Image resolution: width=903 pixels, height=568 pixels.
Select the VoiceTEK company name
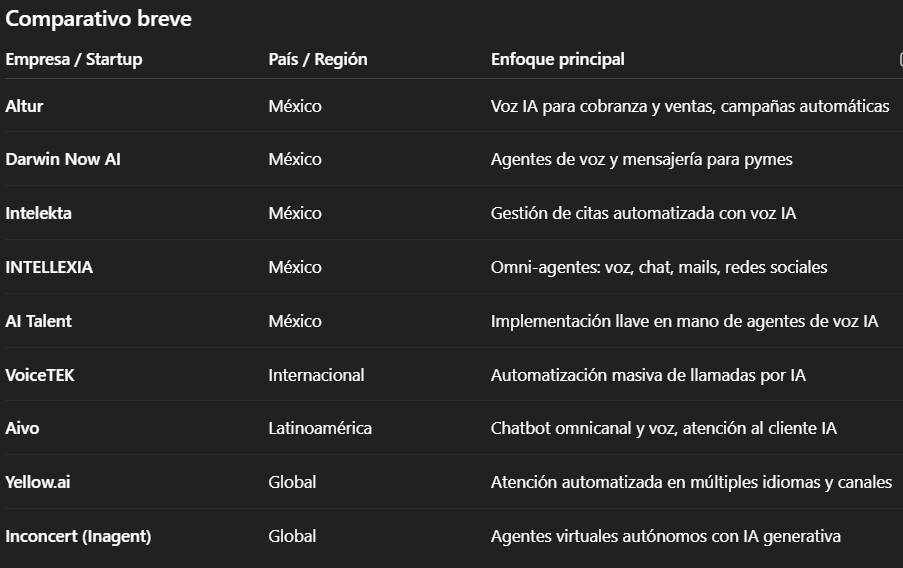click(x=40, y=375)
